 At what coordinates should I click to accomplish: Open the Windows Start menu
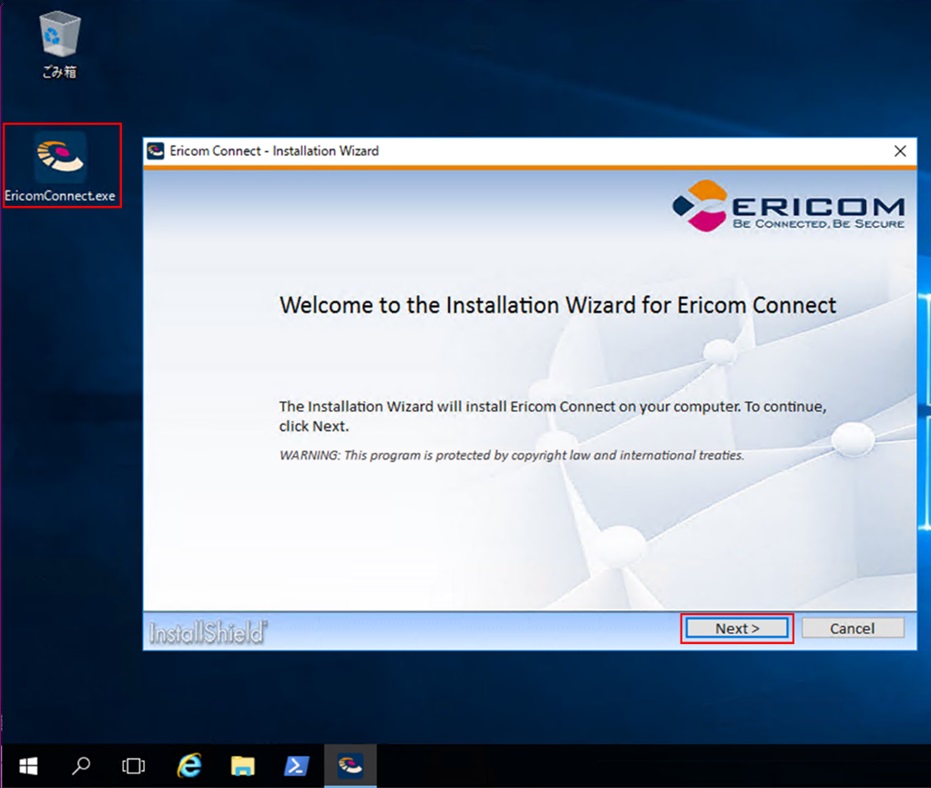pos(28,766)
